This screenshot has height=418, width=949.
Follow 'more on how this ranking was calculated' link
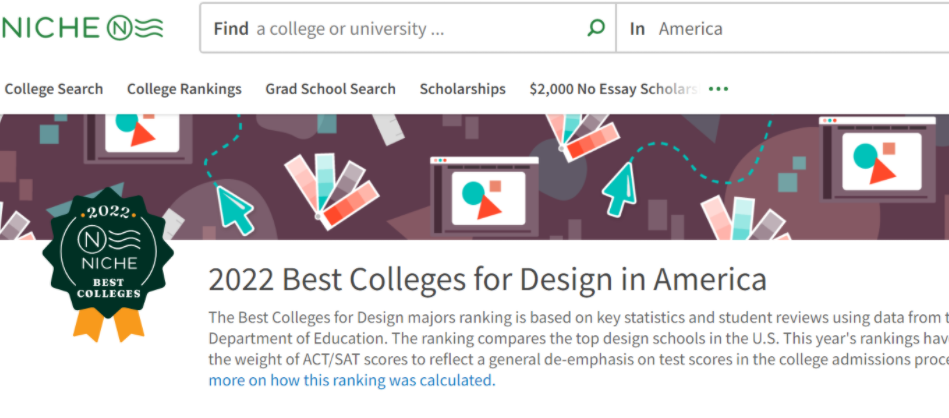pos(350,381)
